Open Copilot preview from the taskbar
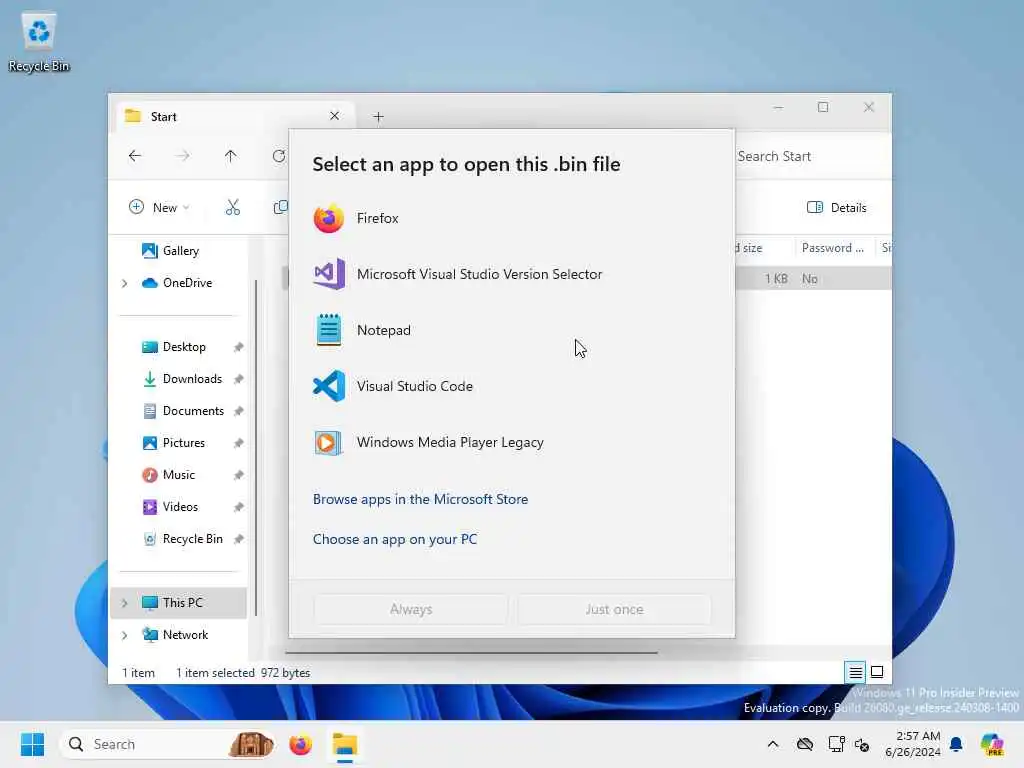The width and height of the screenshot is (1024, 768). pyautogui.click(x=992, y=744)
